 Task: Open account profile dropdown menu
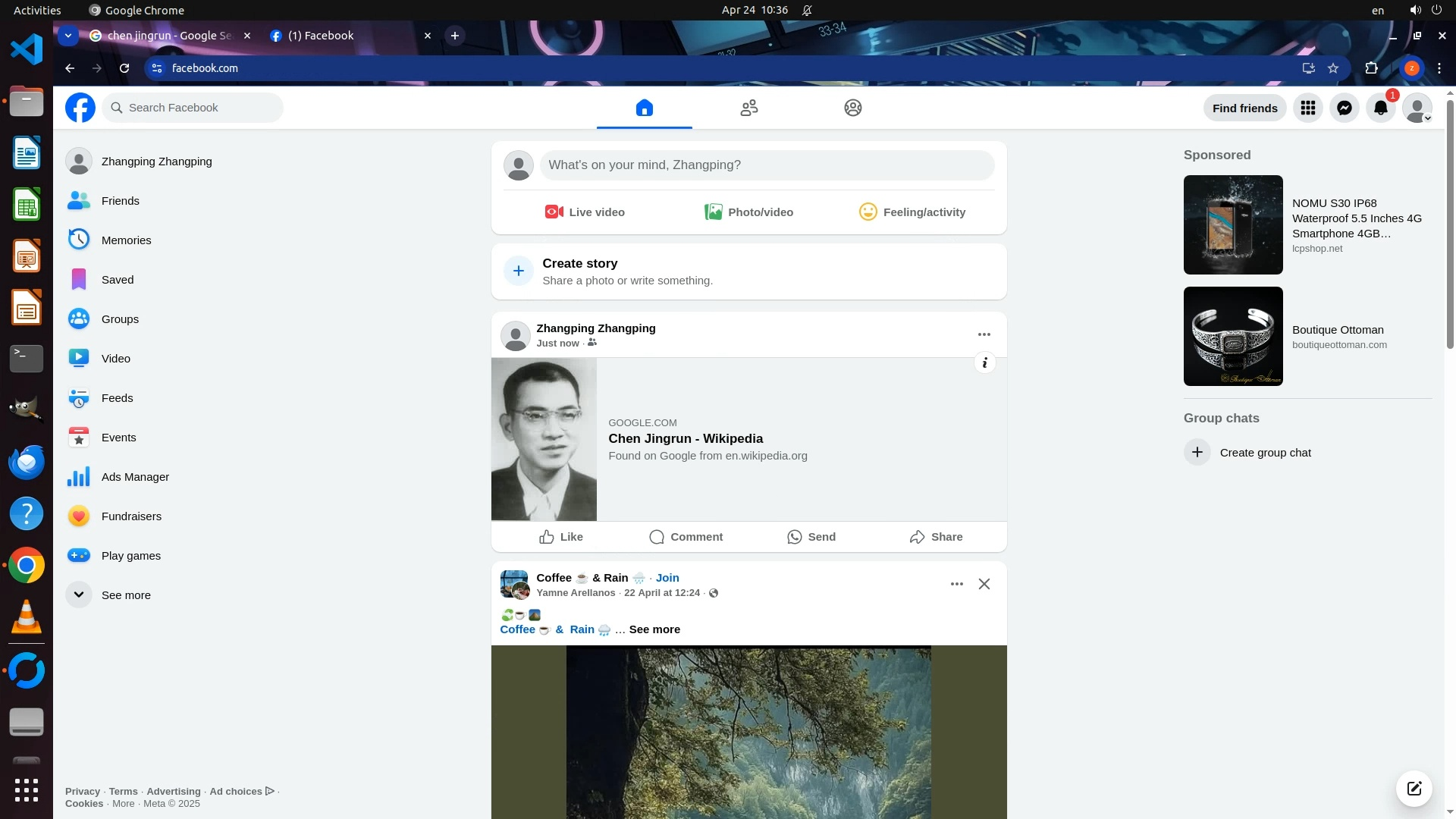click(1417, 108)
